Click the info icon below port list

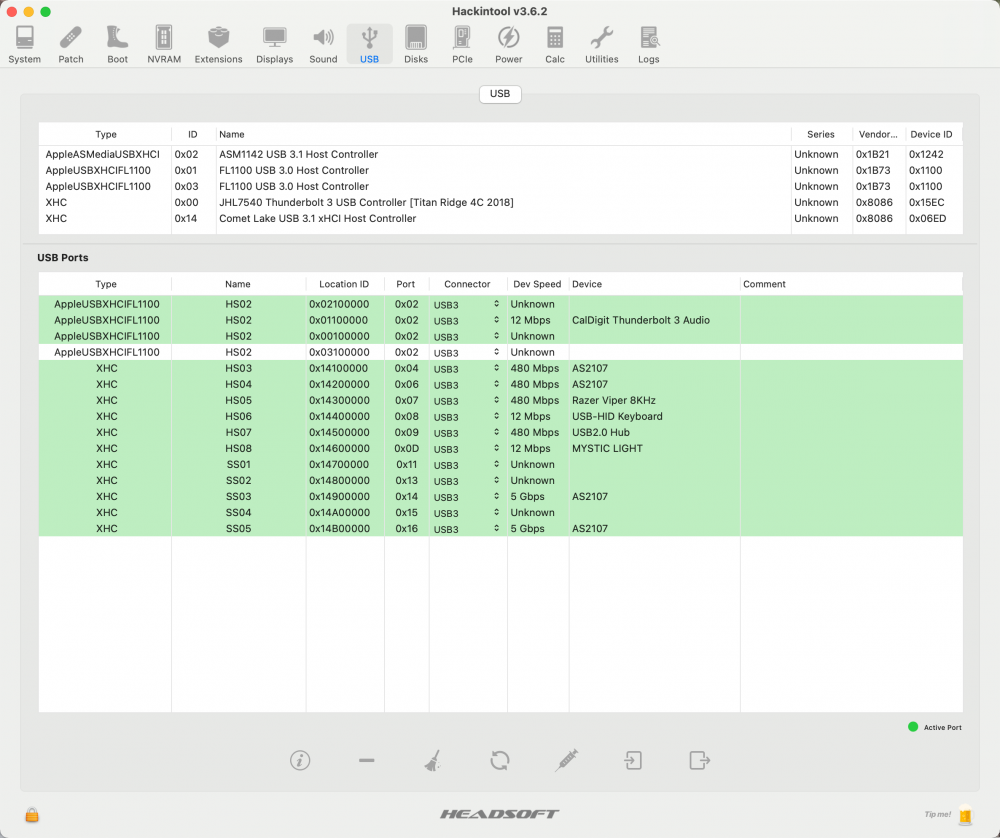click(x=300, y=760)
